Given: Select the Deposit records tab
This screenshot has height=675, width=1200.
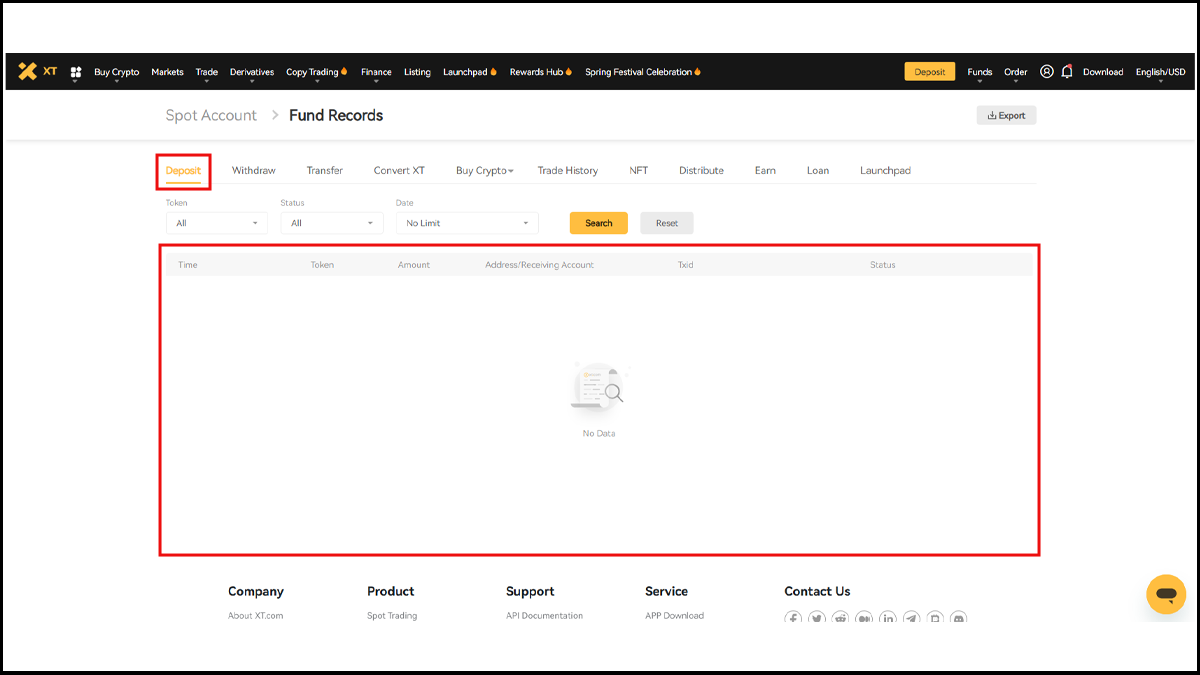Looking at the screenshot, I should (x=184, y=171).
